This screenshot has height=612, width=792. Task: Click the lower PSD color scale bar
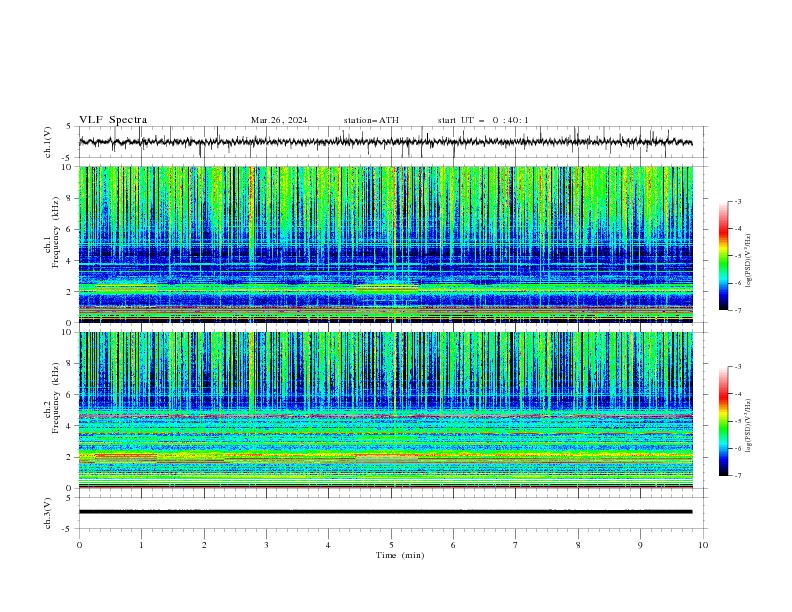tap(723, 421)
